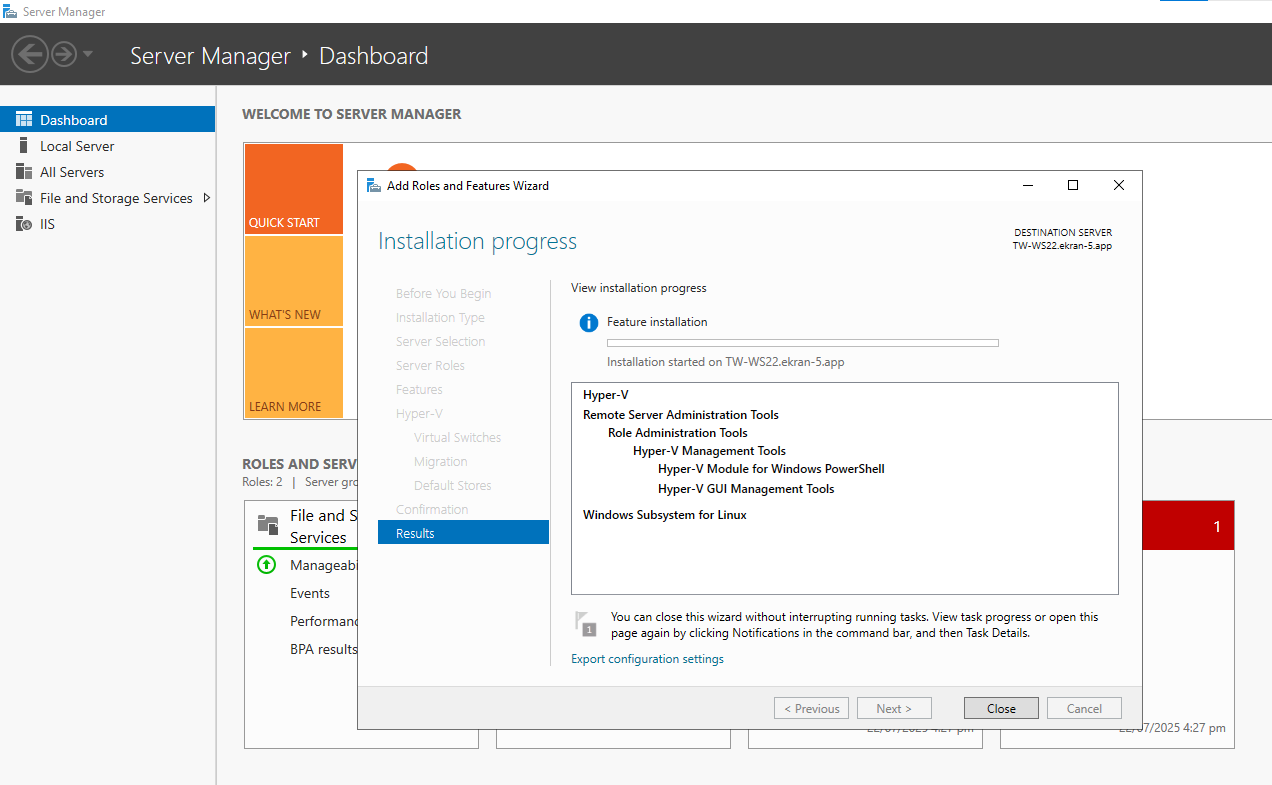Select the Dashboard icon in sidebar
Image resolution: width=1272 pixels, height=785 pixels.
pyautogui.click(x=24, y=120)
